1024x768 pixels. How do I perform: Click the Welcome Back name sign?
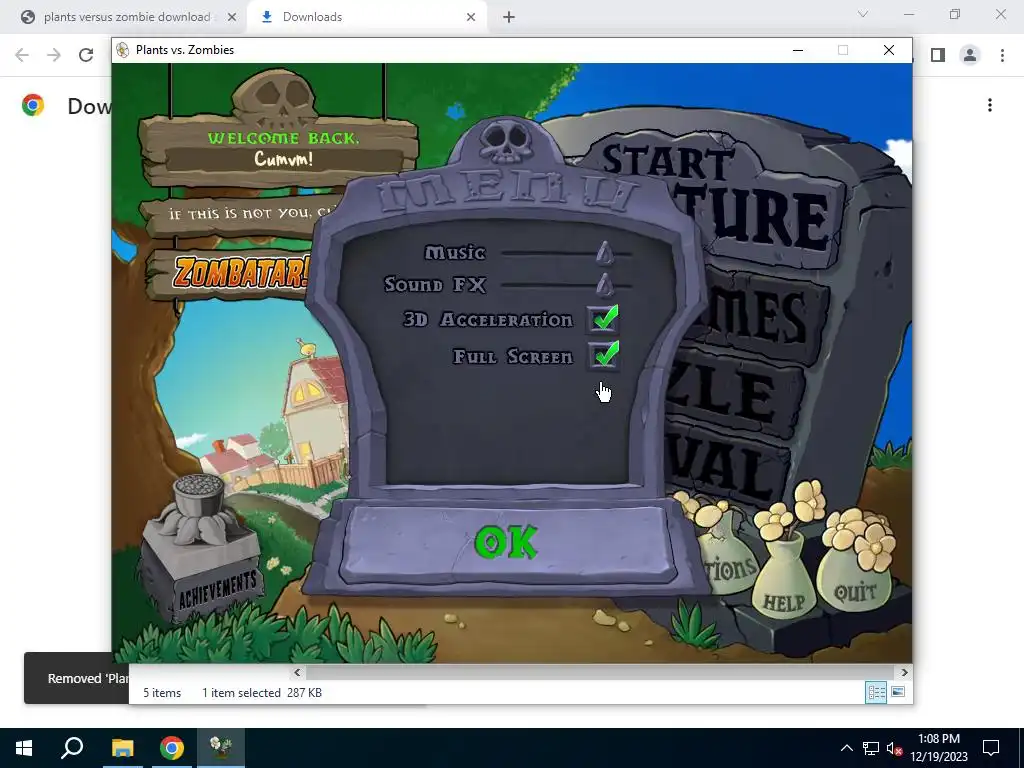pos(278,150)
